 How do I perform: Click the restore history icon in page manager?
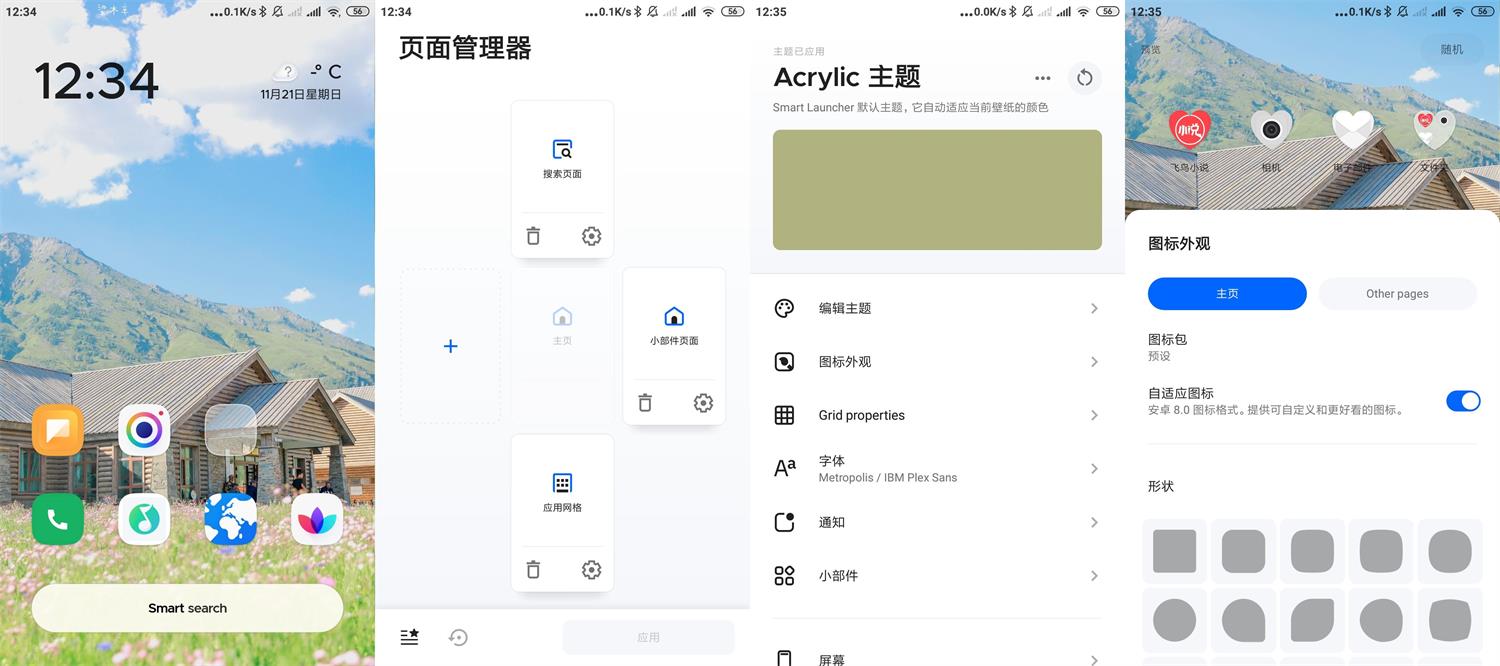[x=458, y=637]
